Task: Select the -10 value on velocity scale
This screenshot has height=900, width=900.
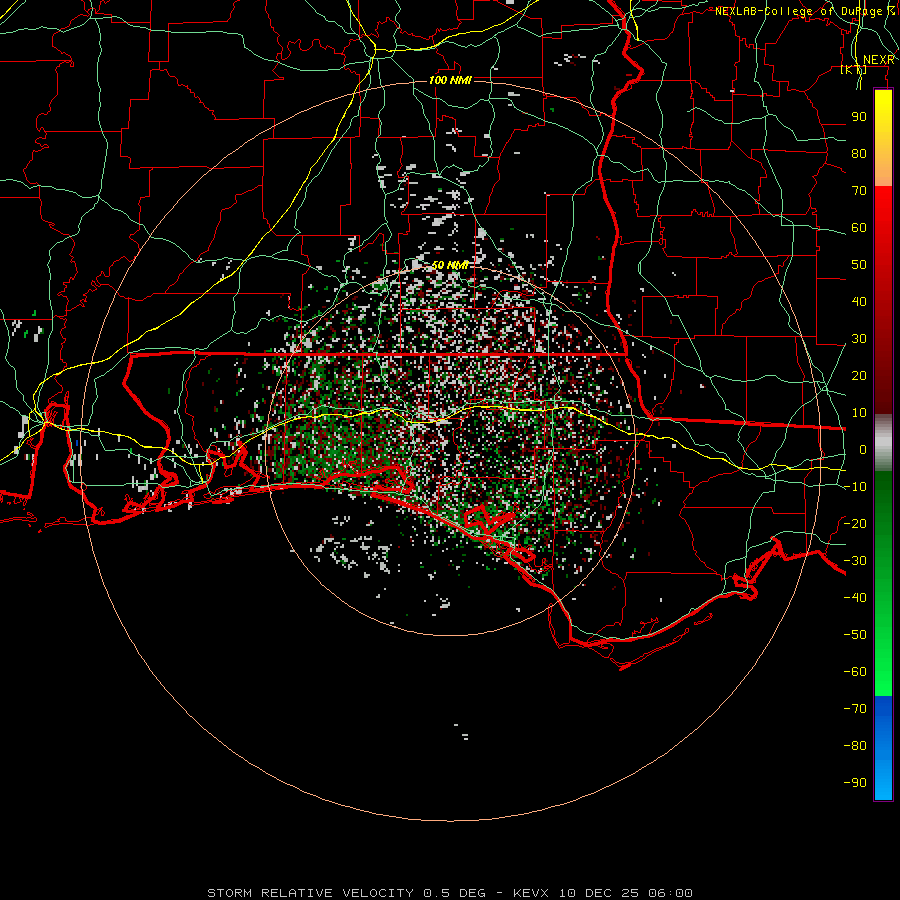Action: [x=855, y=487]
